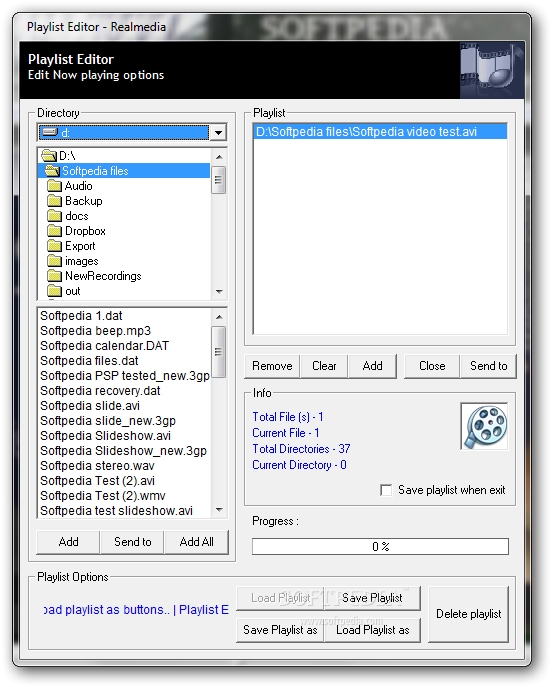Click the drive icon in the d: combo box
The image size is (552, 687).
(x=50, y=132)
